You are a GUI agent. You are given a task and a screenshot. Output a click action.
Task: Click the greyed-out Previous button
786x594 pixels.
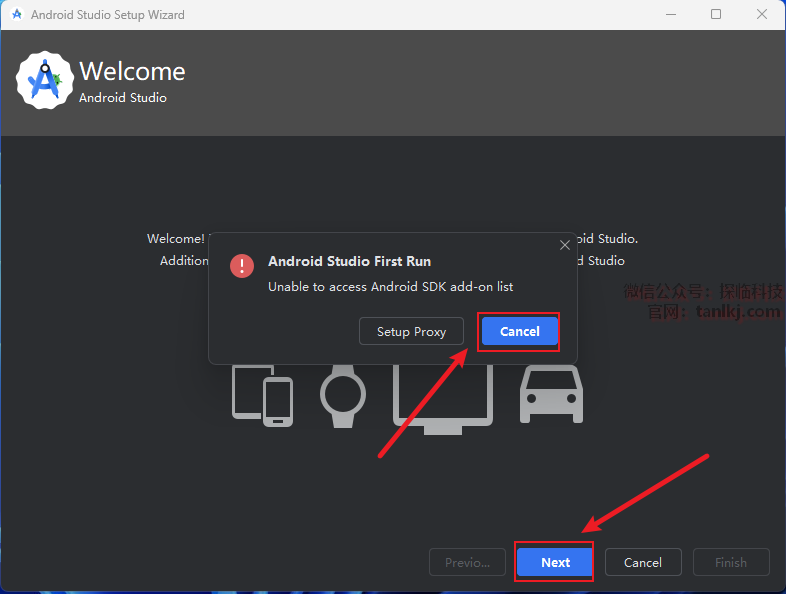tap(467, 562)
